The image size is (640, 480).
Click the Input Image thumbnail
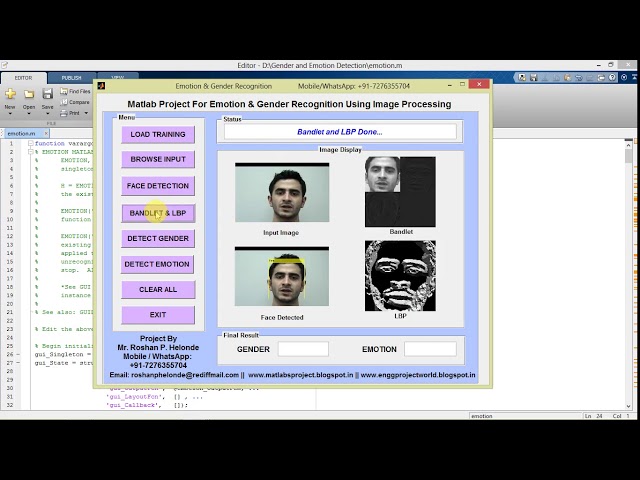(282, 192)
